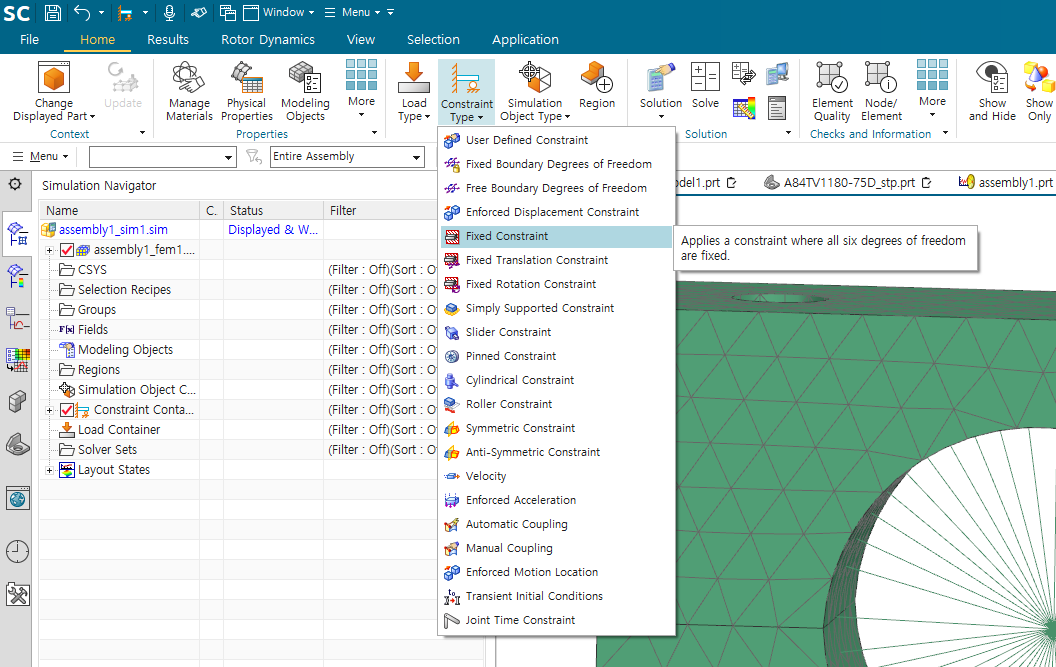Expand Constraint Container node

pos(49,410)
